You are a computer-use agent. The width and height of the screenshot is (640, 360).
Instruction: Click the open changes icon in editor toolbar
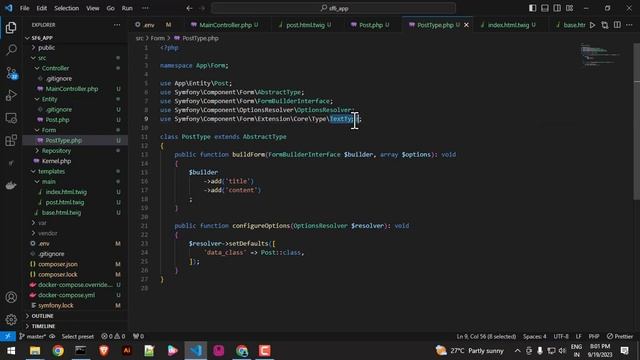(x=605, y=25)
